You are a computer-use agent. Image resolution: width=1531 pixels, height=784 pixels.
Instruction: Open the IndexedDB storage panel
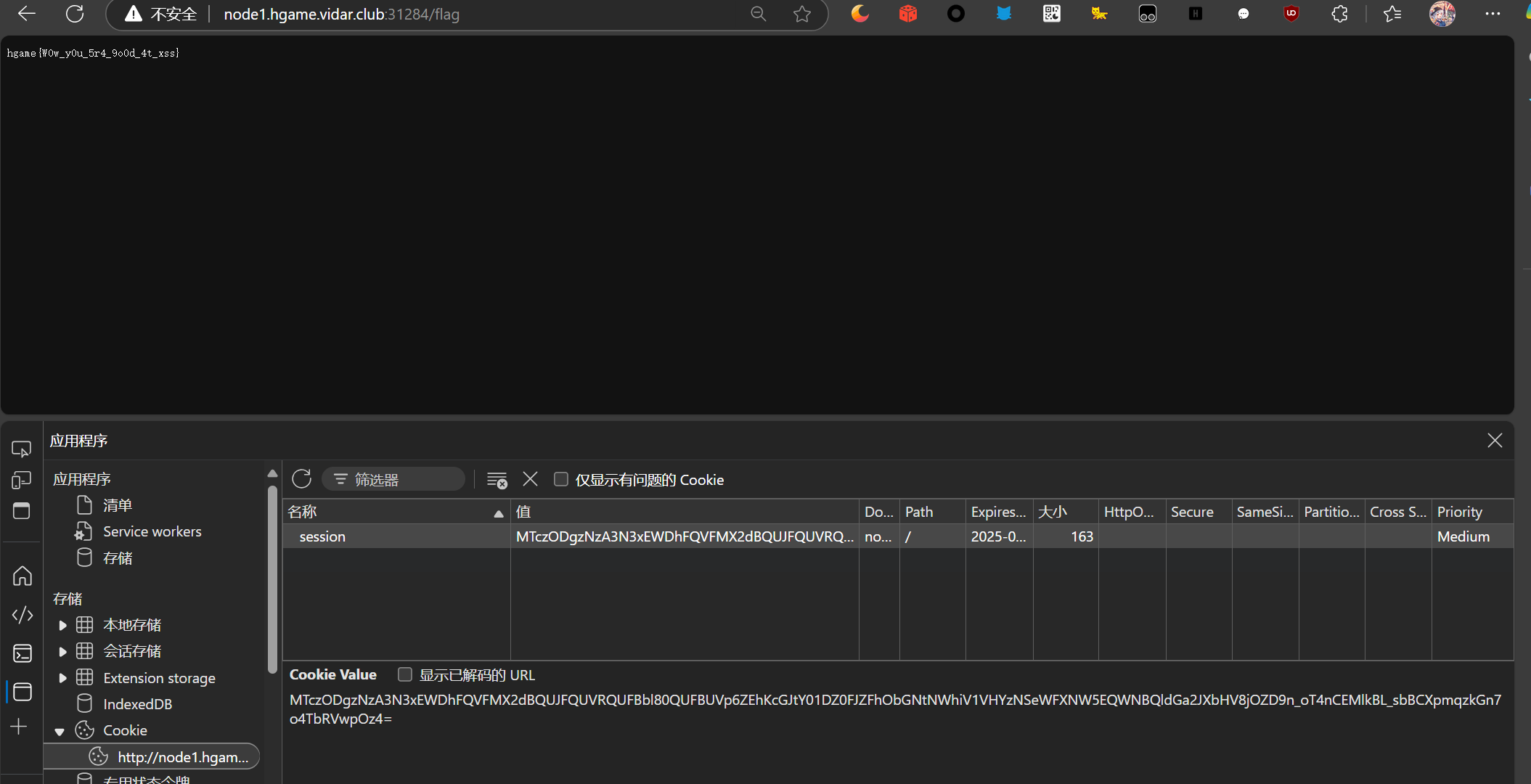coord(138,704)
